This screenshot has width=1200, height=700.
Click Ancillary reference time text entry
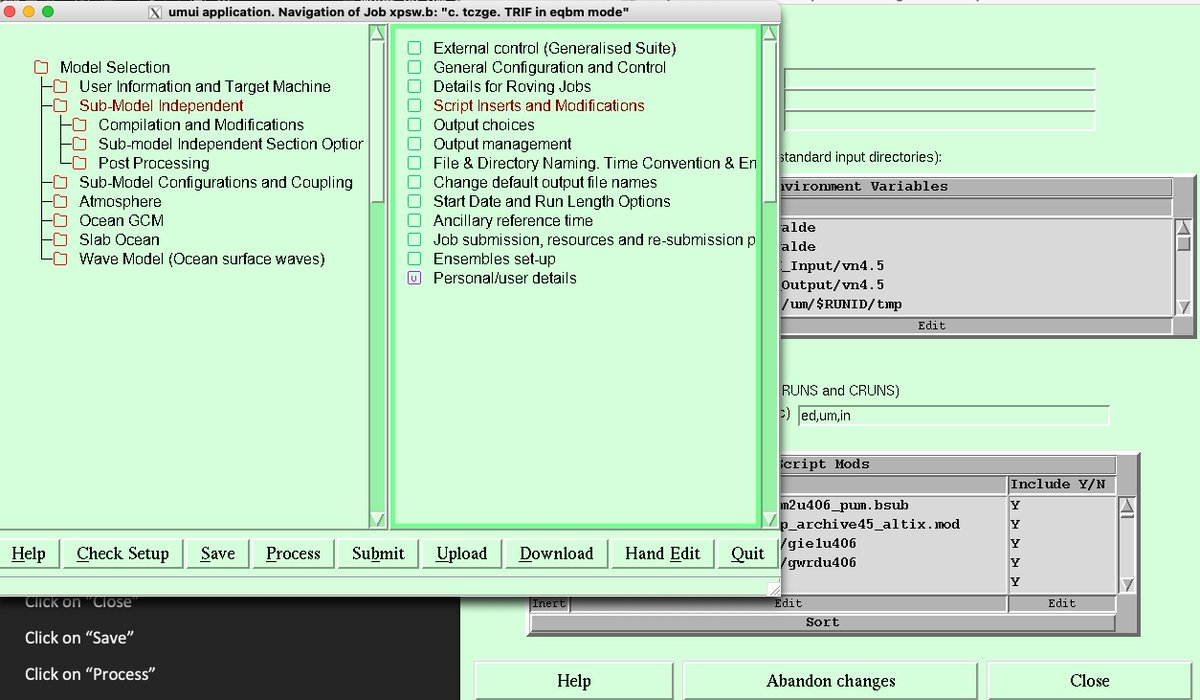coord(513,220)
